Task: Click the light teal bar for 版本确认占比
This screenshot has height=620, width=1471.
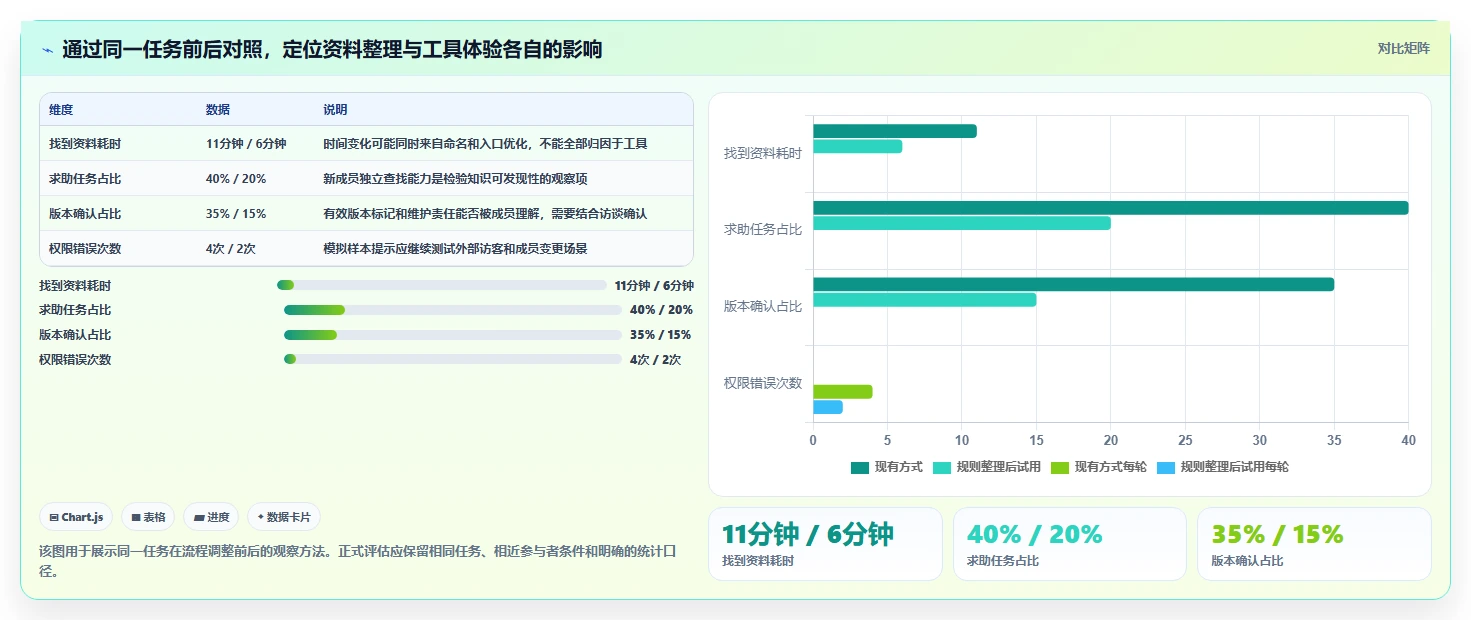Action: pyautogui.click(x=925, y=300)
